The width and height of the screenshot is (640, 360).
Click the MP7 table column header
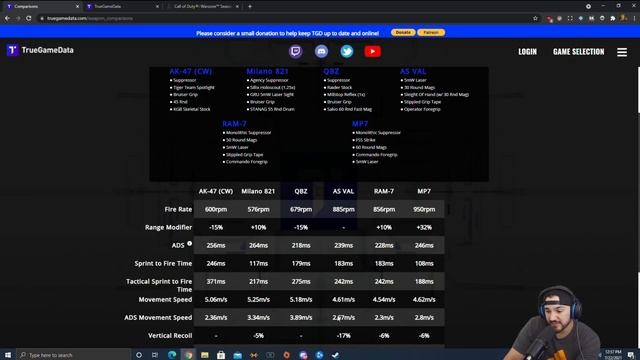pyautogui.click(x=424, y=191)
